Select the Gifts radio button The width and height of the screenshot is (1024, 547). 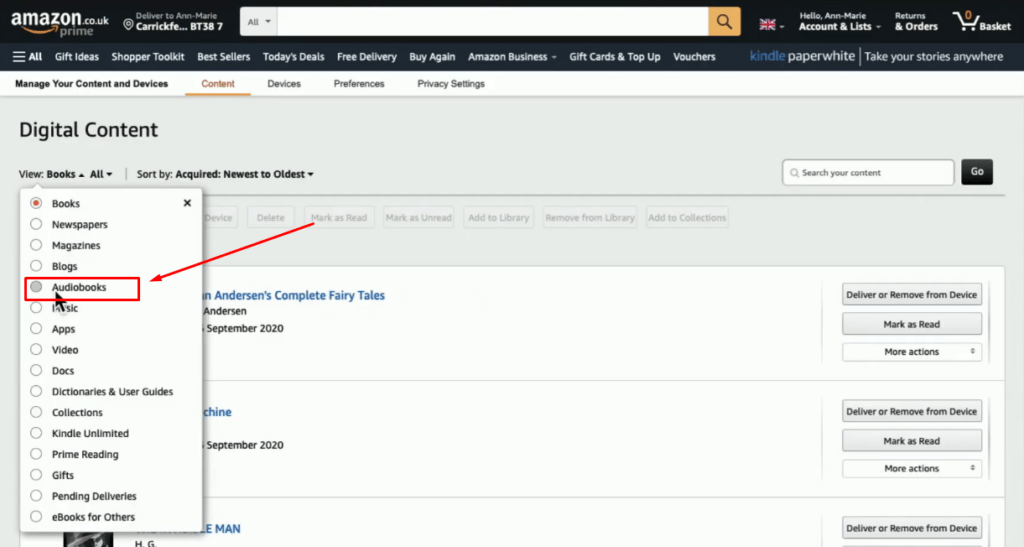pyautogui.click(x=36, y=475)
